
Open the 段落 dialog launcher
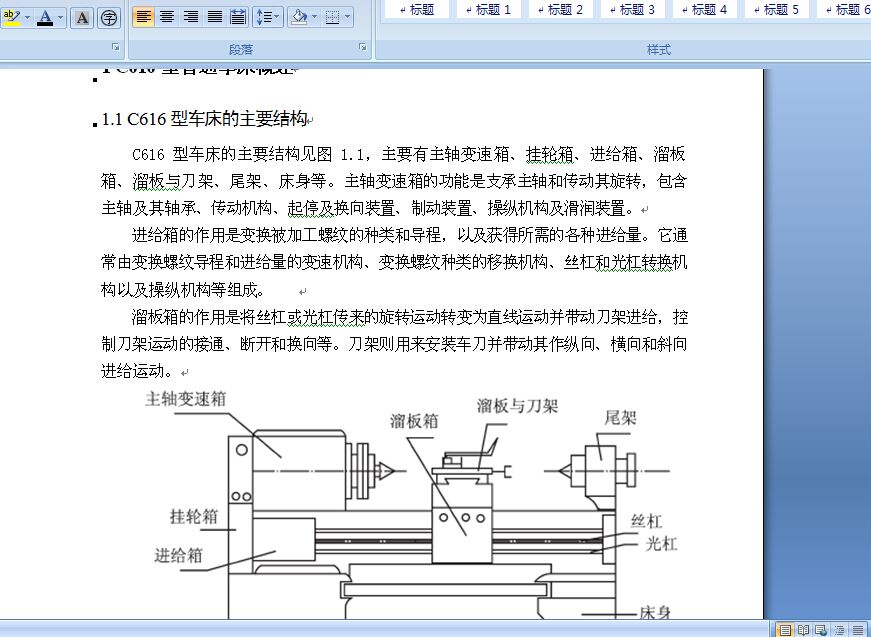coord(363,48)
